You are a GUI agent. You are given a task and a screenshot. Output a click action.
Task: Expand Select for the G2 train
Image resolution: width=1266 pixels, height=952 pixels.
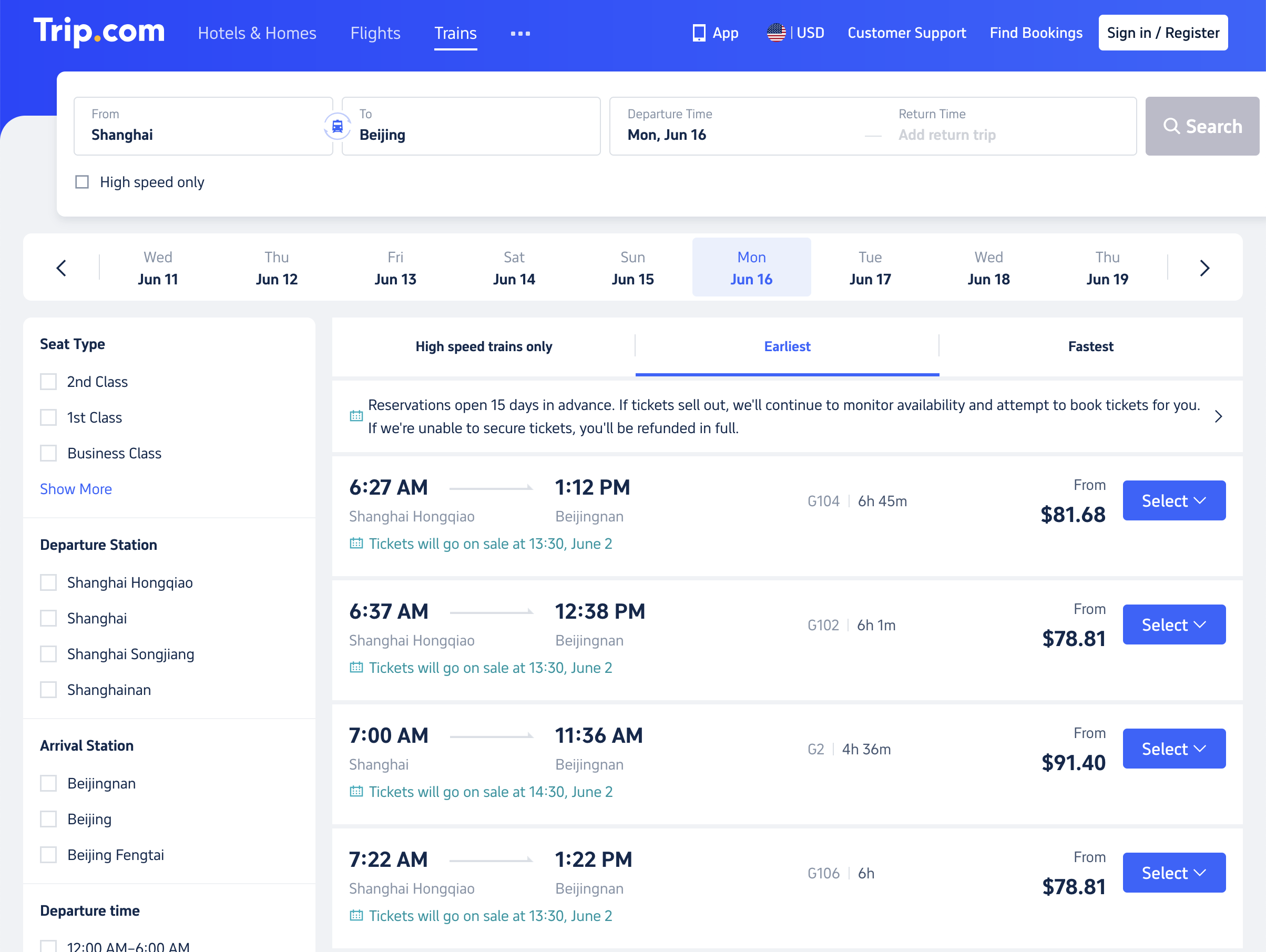[1173, 749]
